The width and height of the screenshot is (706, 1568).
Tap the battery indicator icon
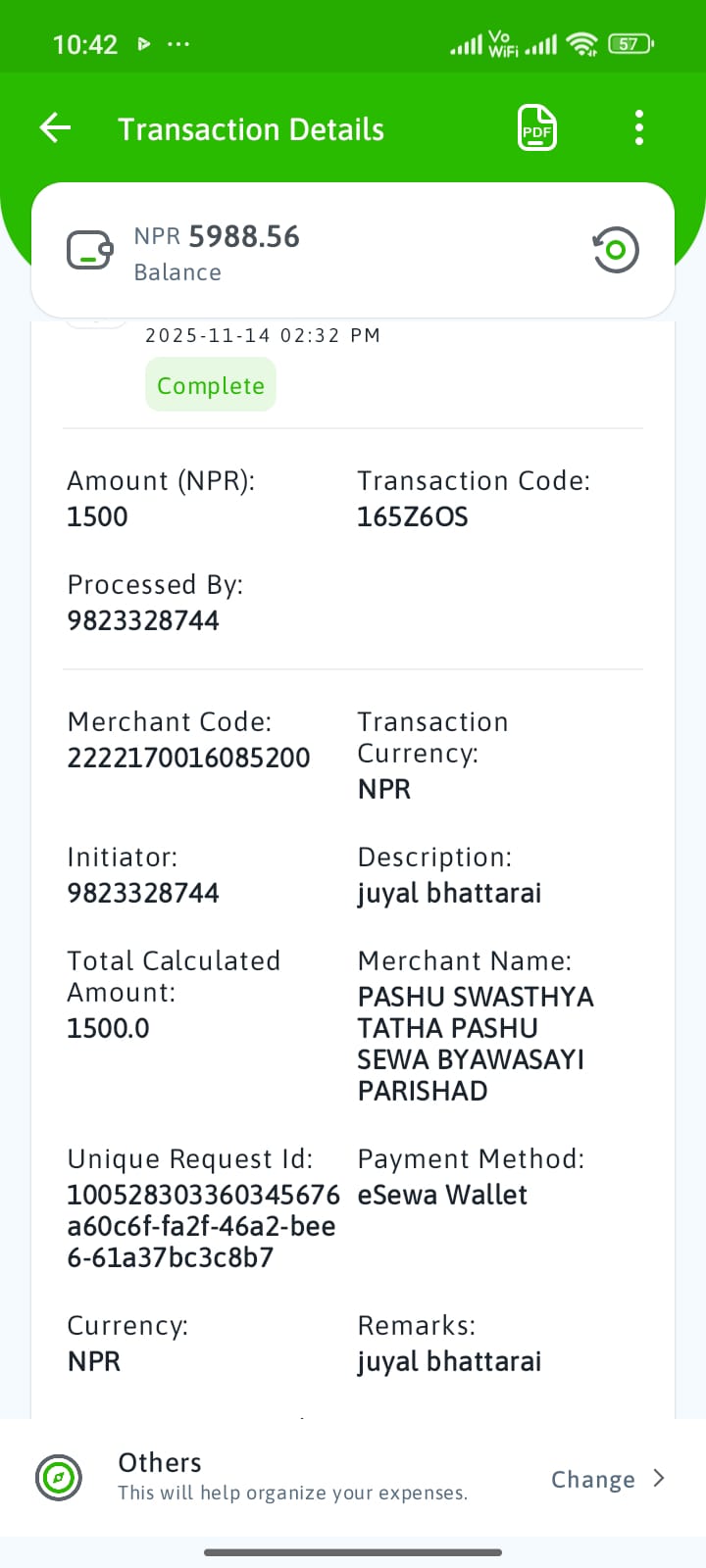point(630,44)
